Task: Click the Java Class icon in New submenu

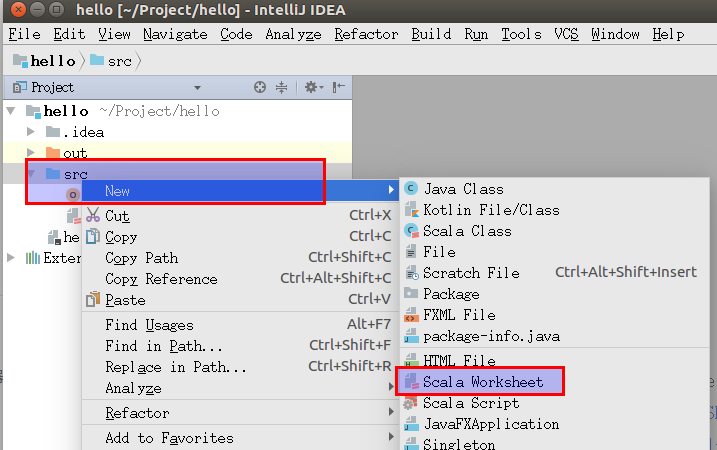Action: (x=411, y=188)
